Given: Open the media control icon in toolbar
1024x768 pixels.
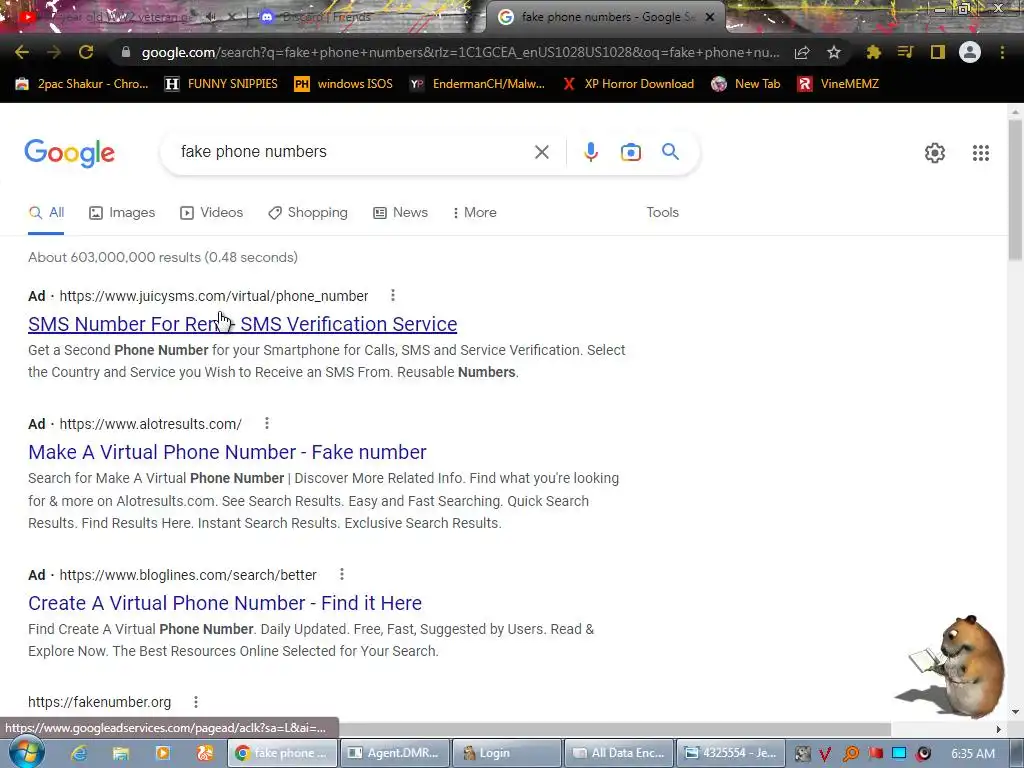Looking at the screenshot, I should click(905, 52).
